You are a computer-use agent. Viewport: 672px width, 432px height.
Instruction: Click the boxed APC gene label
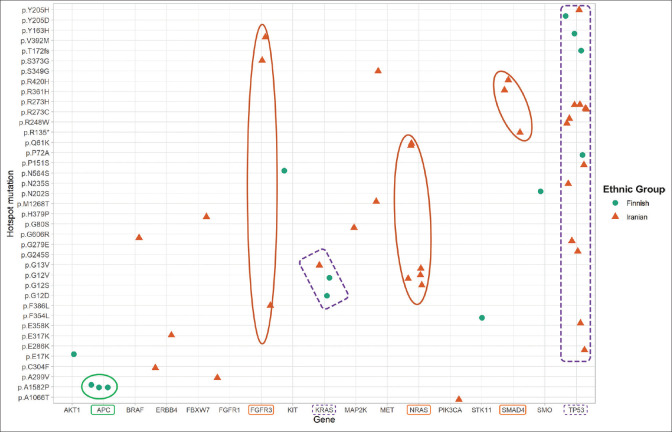pyautogui.click(x=103, y=410)
